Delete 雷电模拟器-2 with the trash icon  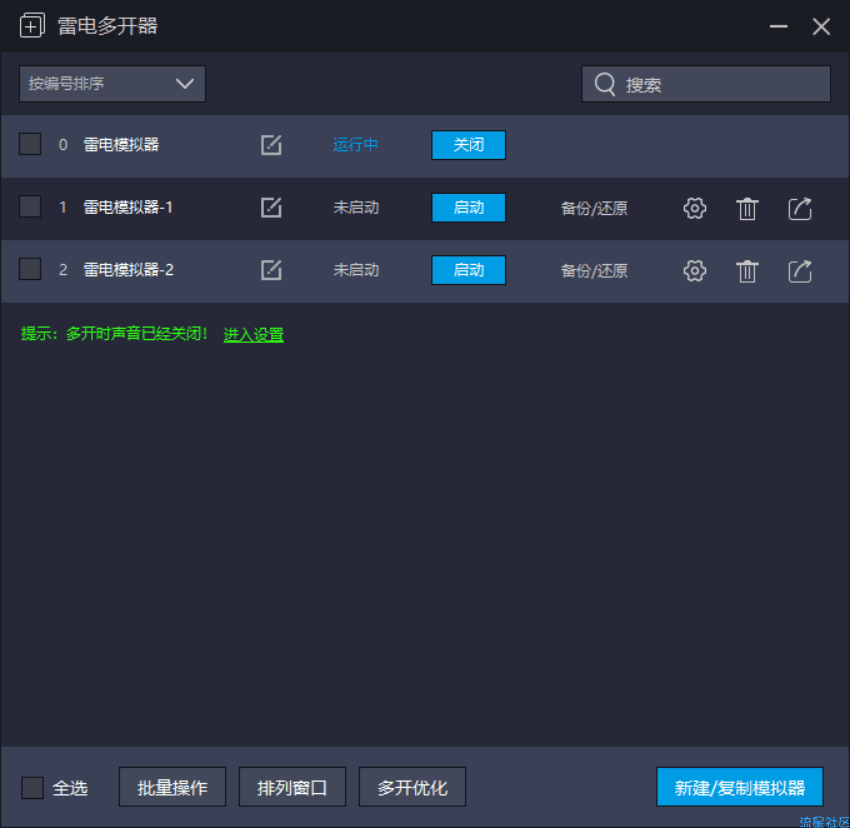[x=747, y=271]
